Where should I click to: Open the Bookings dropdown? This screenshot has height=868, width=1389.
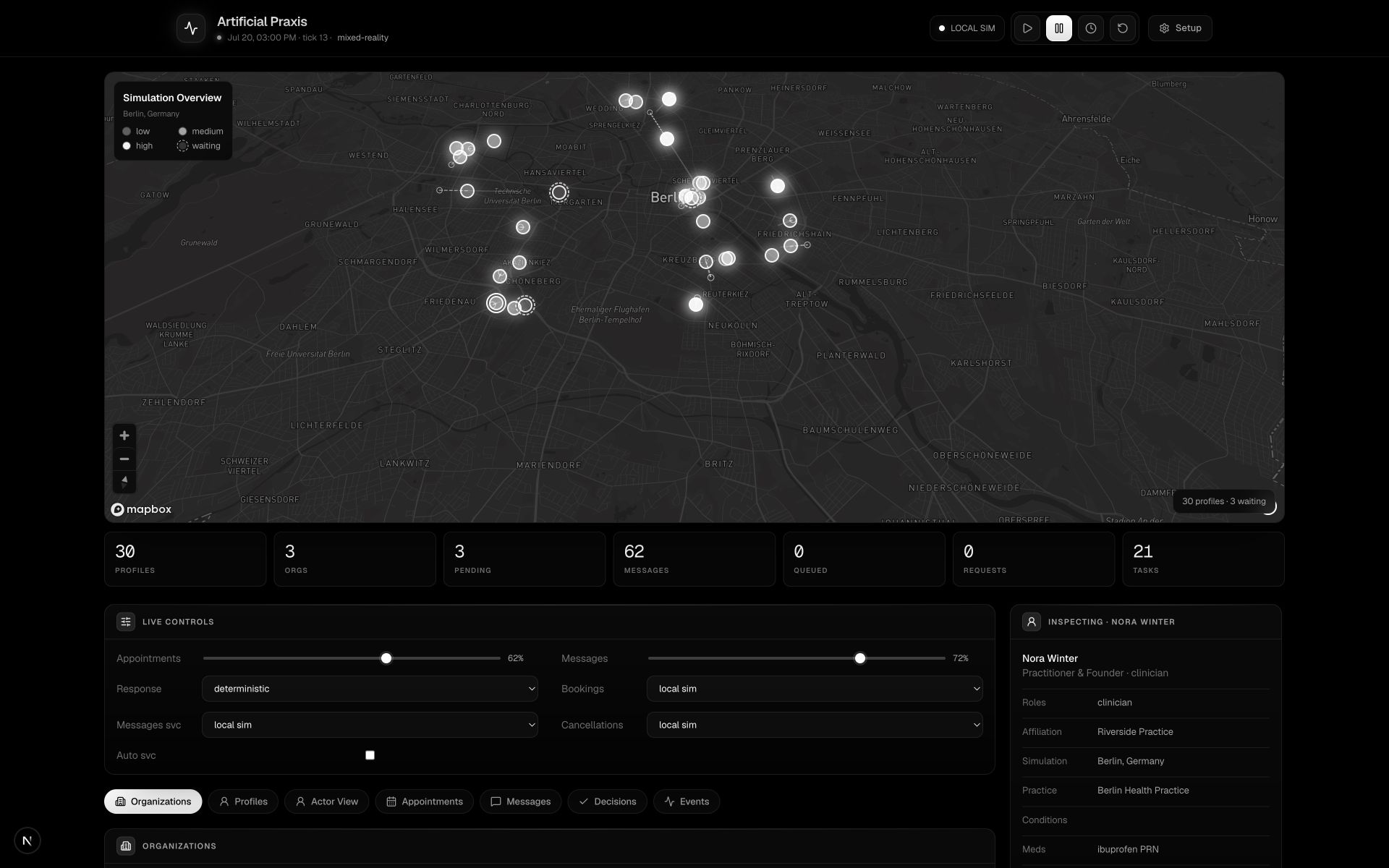(x=815, y=689)
